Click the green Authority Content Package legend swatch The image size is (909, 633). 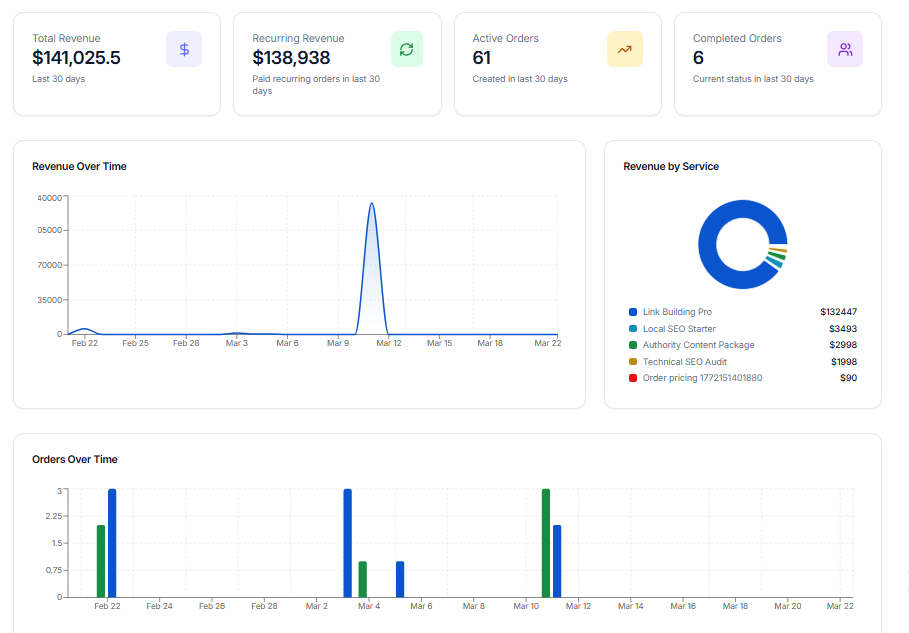(x=632, y=345)
